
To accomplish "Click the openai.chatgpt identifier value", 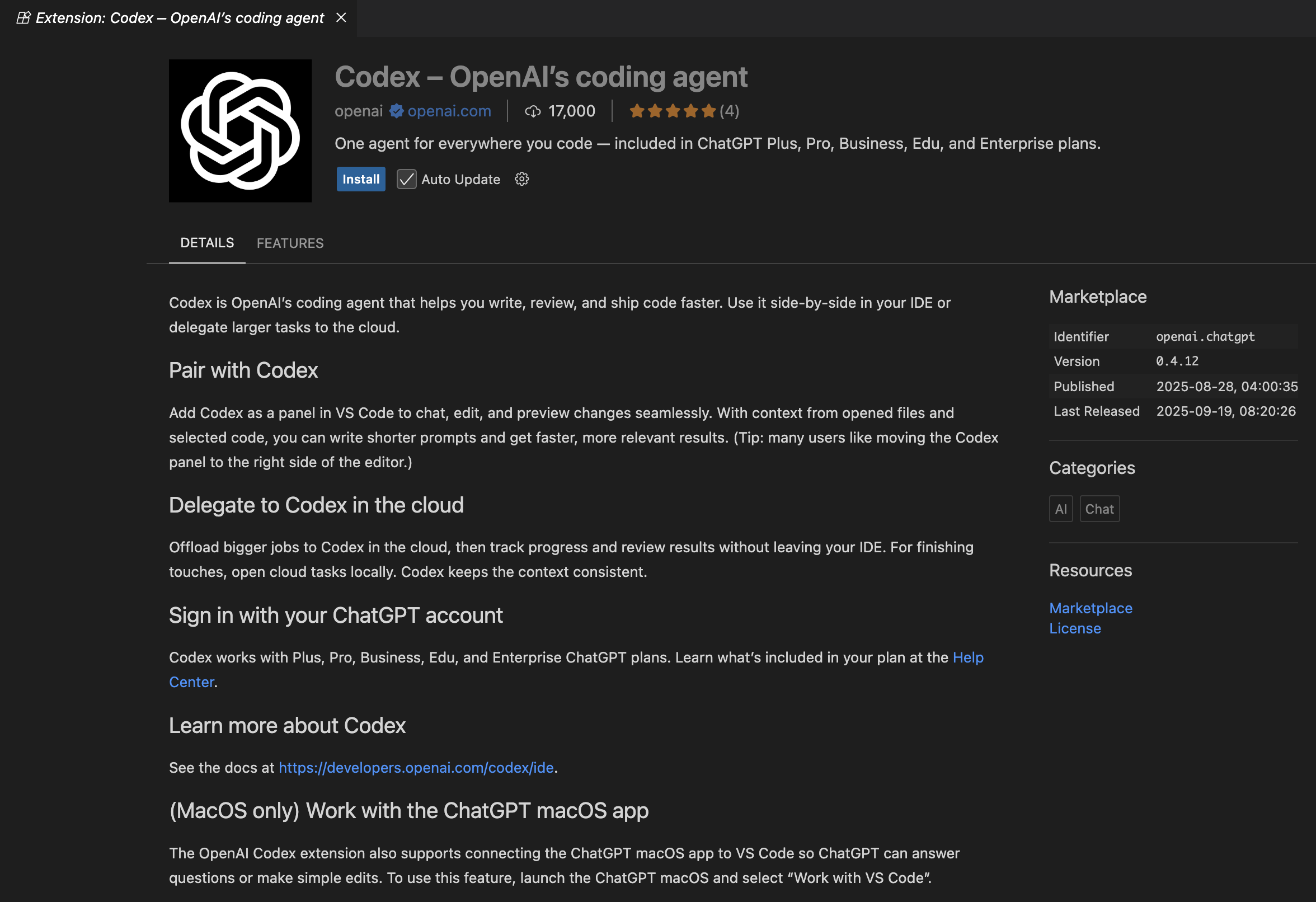I will coord(1205,337).
